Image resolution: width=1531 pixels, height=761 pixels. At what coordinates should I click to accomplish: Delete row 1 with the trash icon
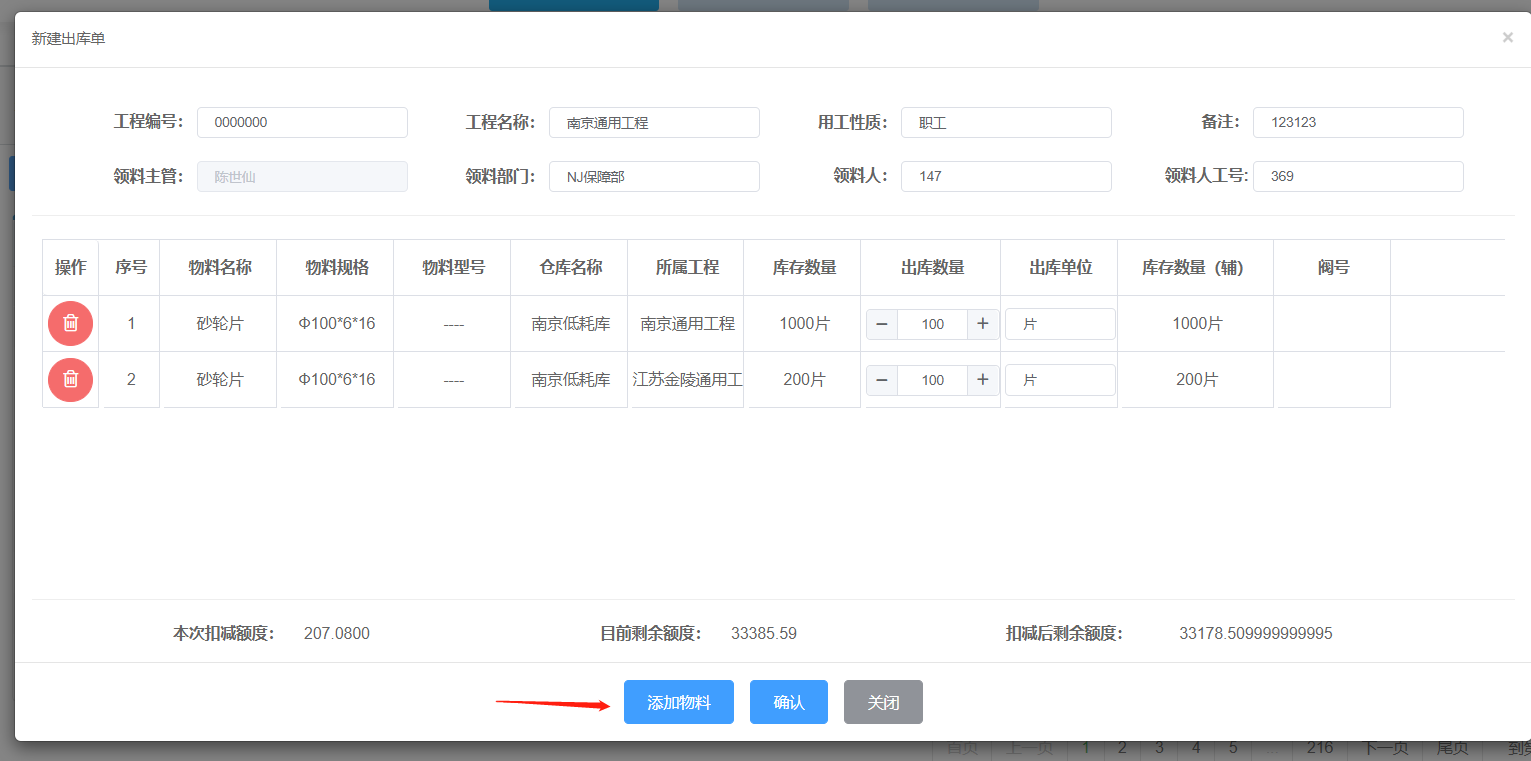[x=70, y=323]
